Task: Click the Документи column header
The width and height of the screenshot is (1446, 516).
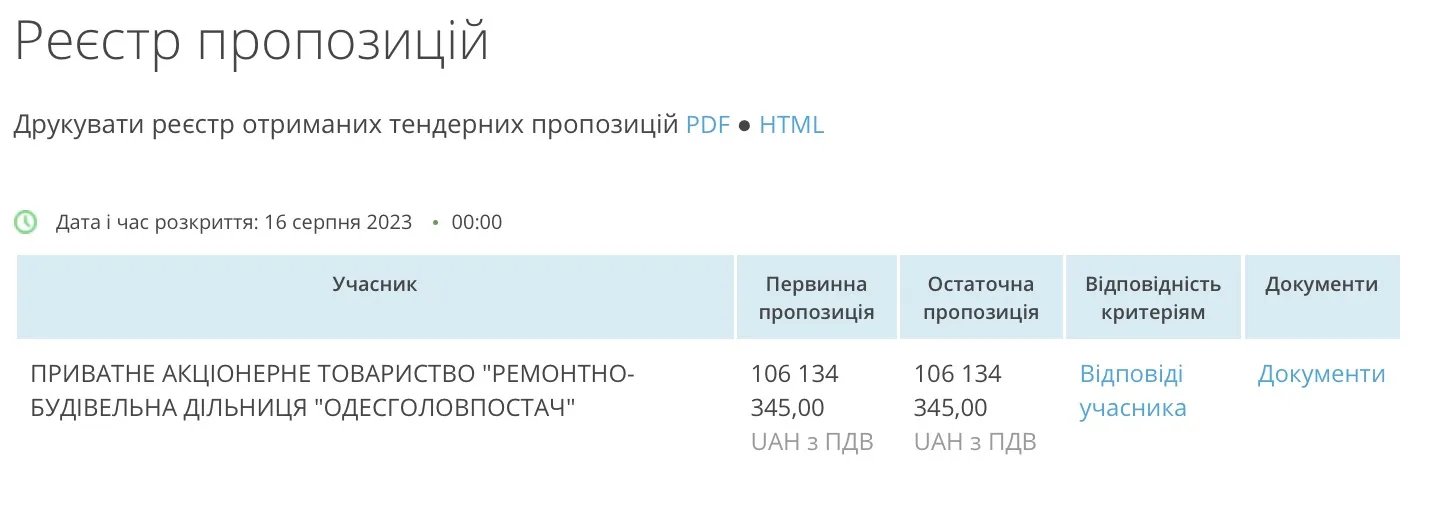Action: pyautogui.click(x=1321, y=284)
